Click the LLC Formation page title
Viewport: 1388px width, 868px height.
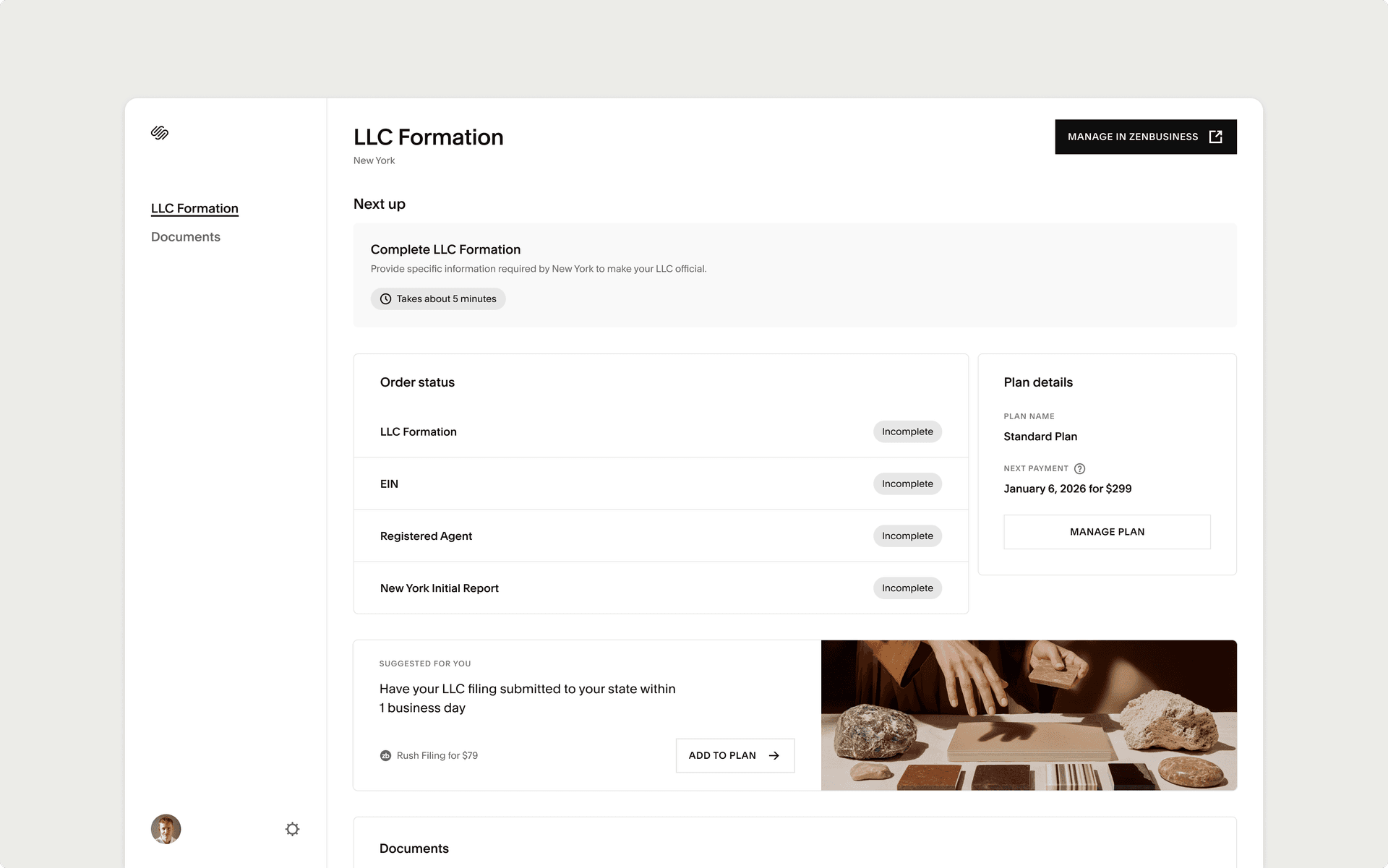(x=428, y=137)
